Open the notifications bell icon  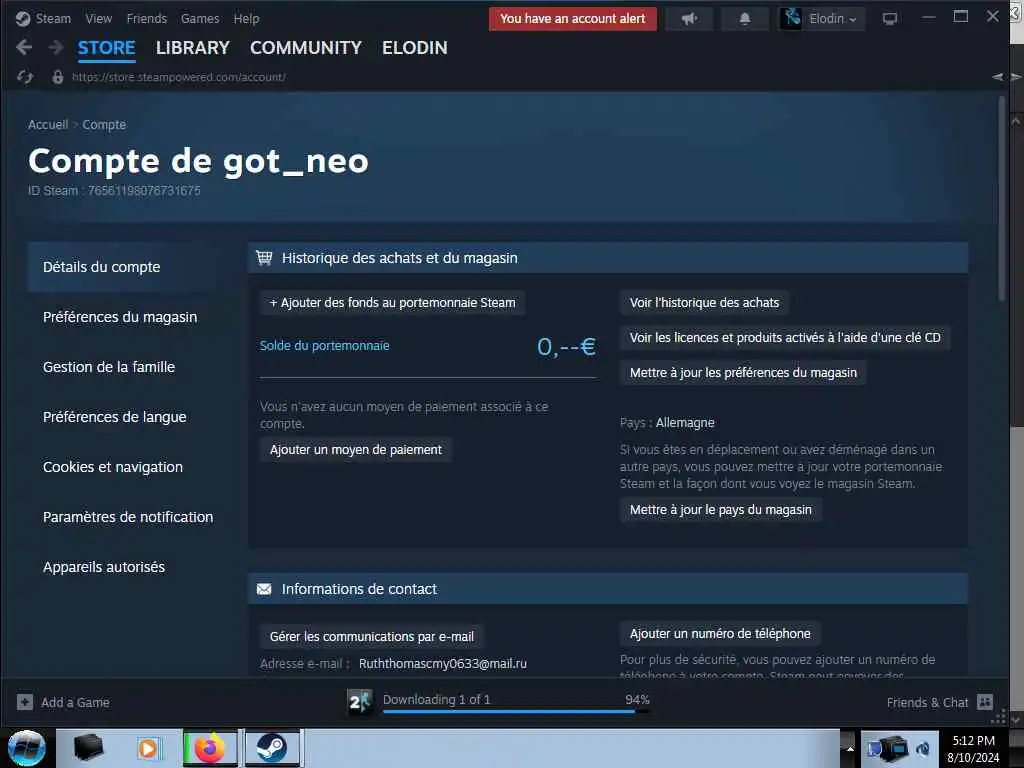tap(744, 19)
